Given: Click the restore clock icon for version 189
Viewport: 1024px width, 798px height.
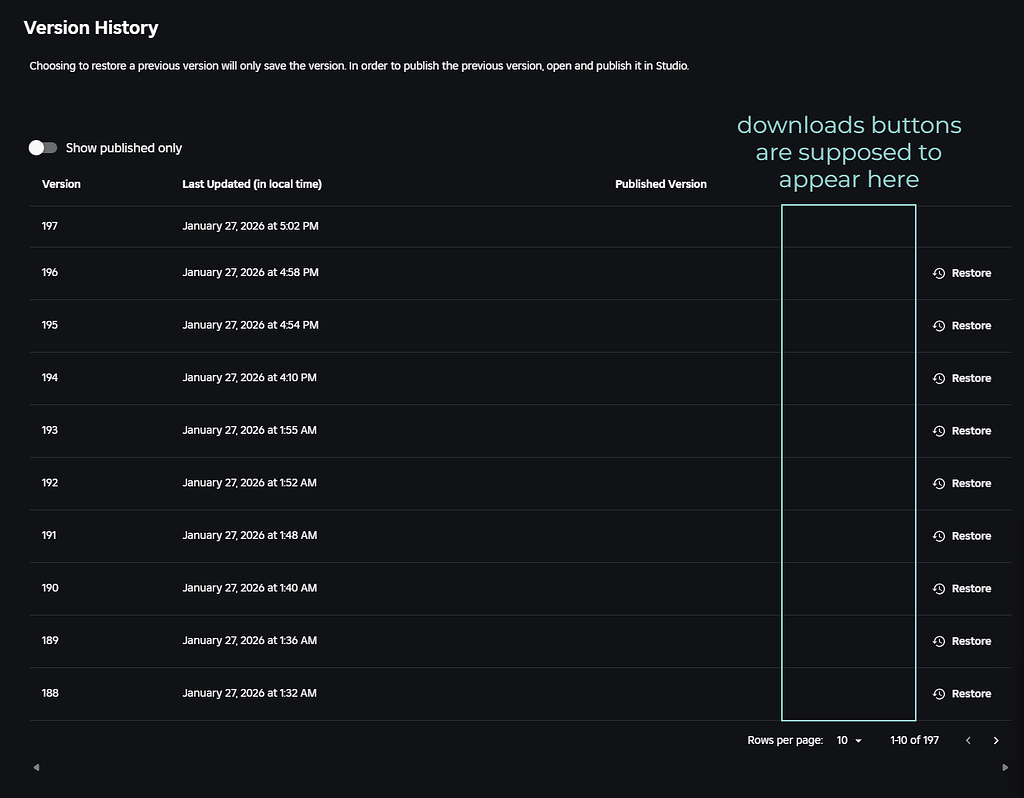Looking at the screenshot, I should click(x=939, y=641).
